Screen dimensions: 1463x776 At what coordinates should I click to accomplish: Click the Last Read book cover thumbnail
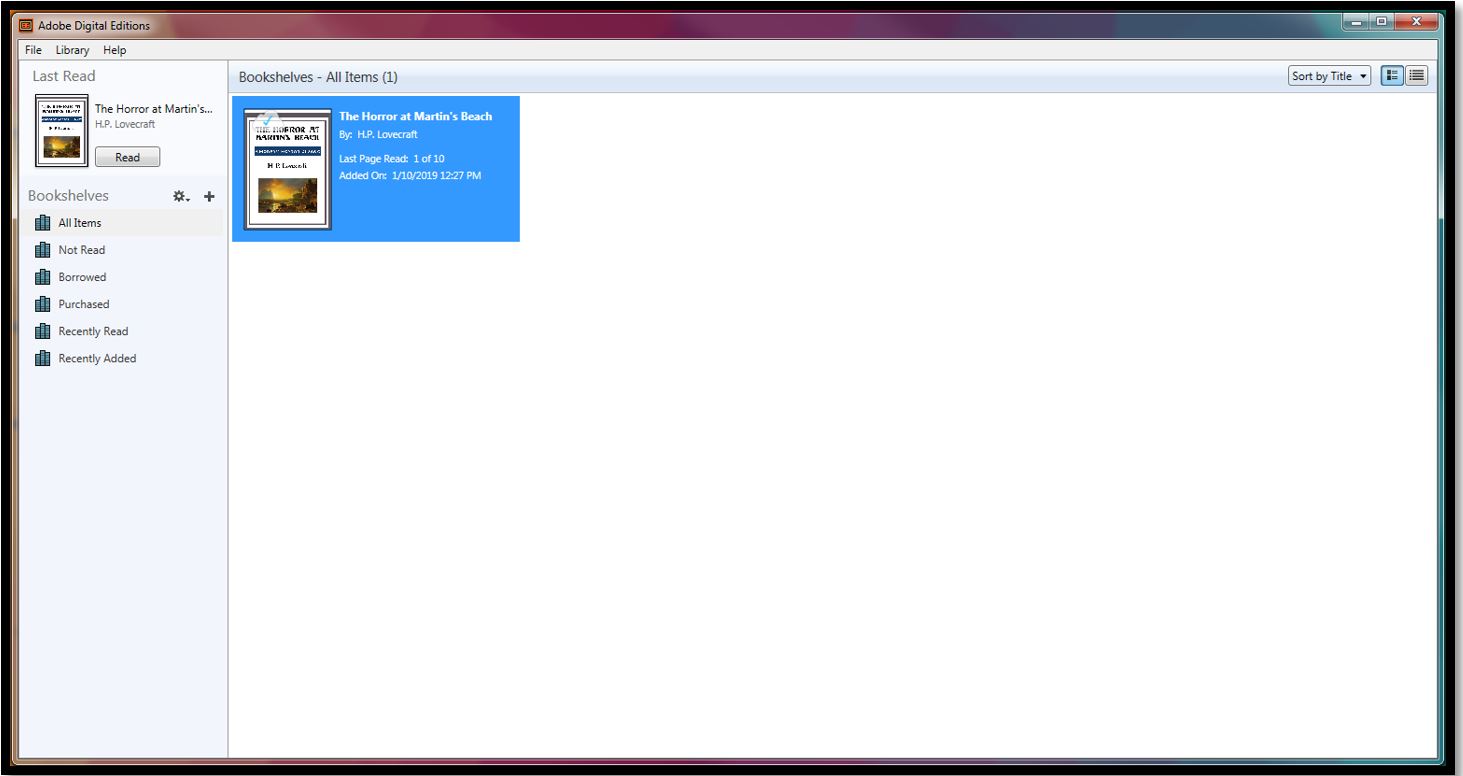[x=62, y=130]
